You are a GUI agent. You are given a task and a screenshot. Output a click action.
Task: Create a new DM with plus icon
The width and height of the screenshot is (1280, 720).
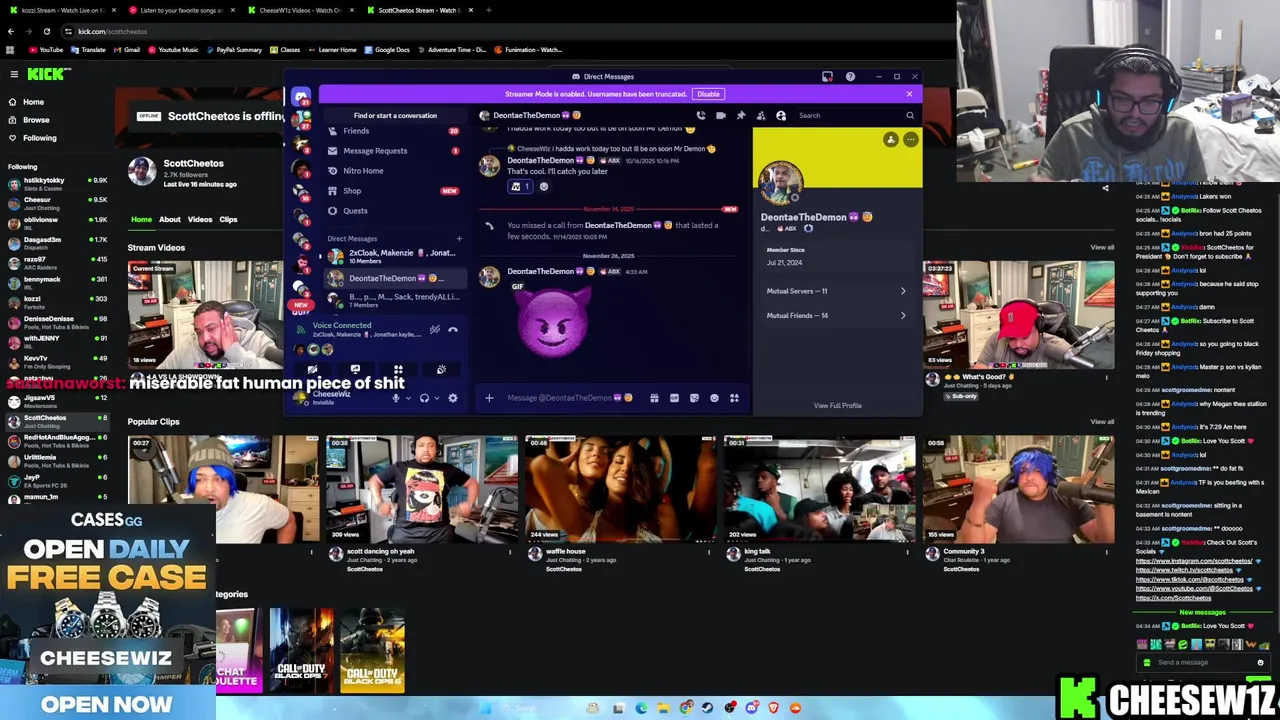click(x=459, y=239)
